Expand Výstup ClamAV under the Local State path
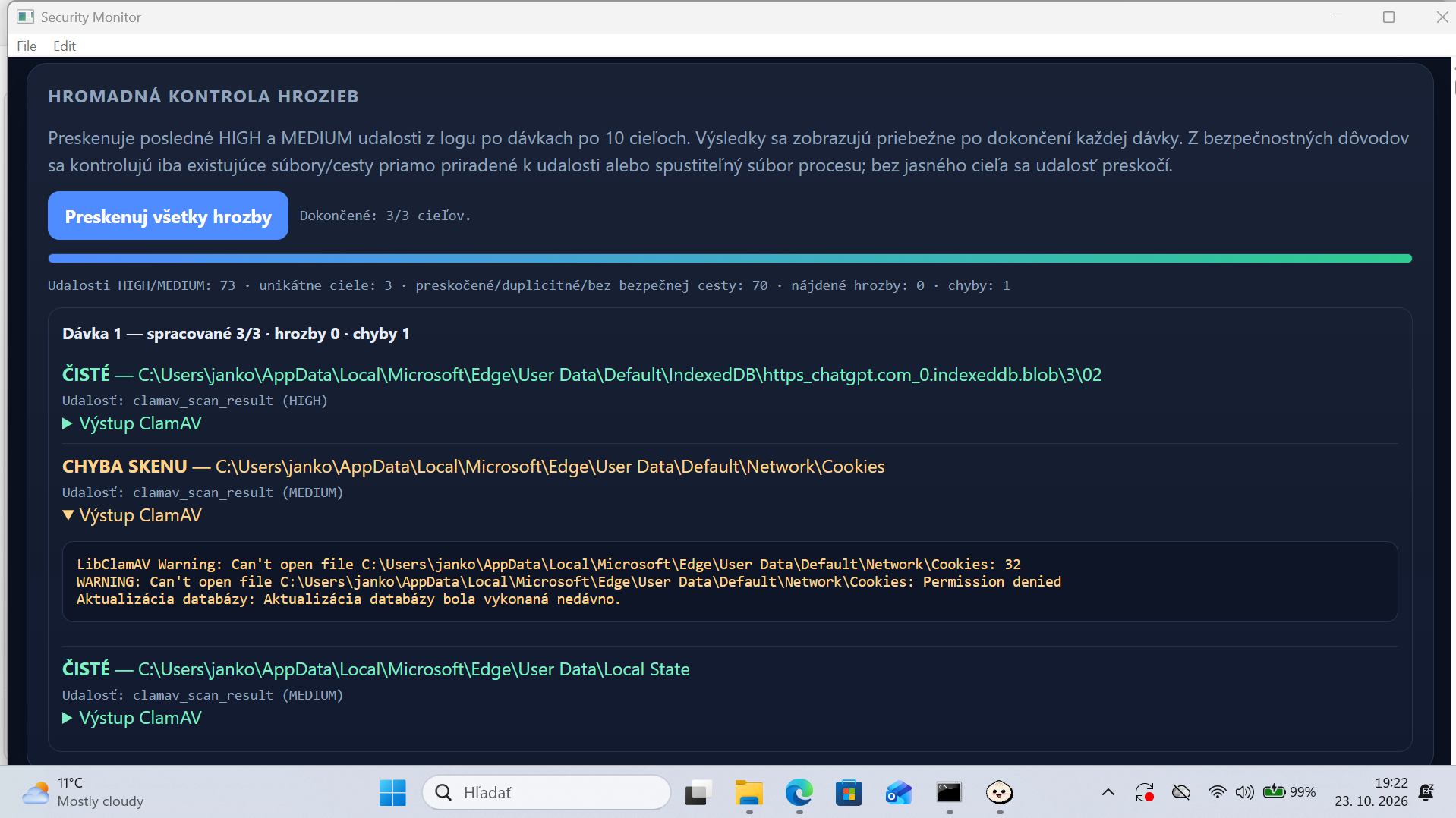1456x818 pixels. [x=132, y=718]
